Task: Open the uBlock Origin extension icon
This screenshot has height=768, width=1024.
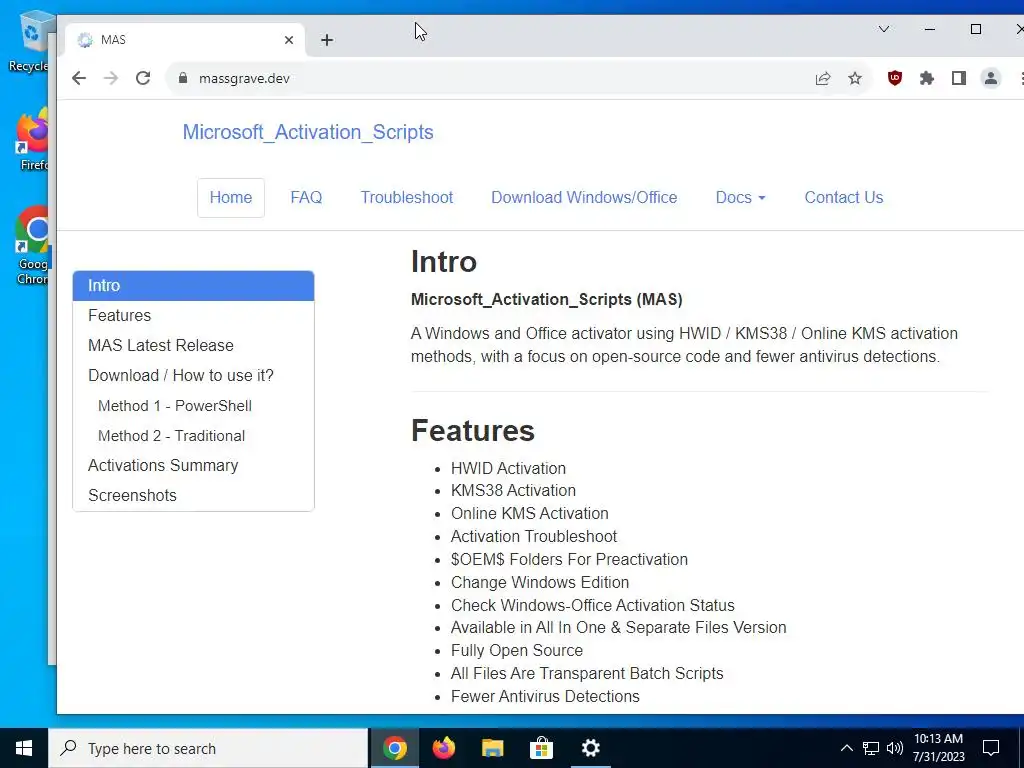Action: tap(895, 78)
